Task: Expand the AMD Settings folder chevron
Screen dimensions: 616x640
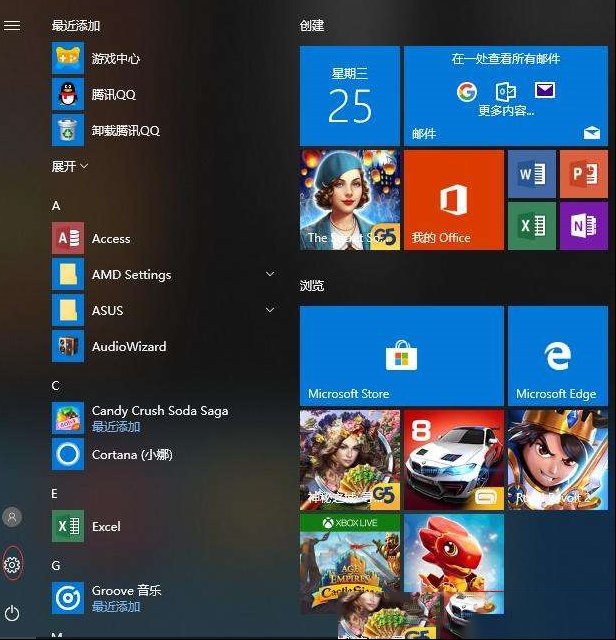Action: pos(270,274)
